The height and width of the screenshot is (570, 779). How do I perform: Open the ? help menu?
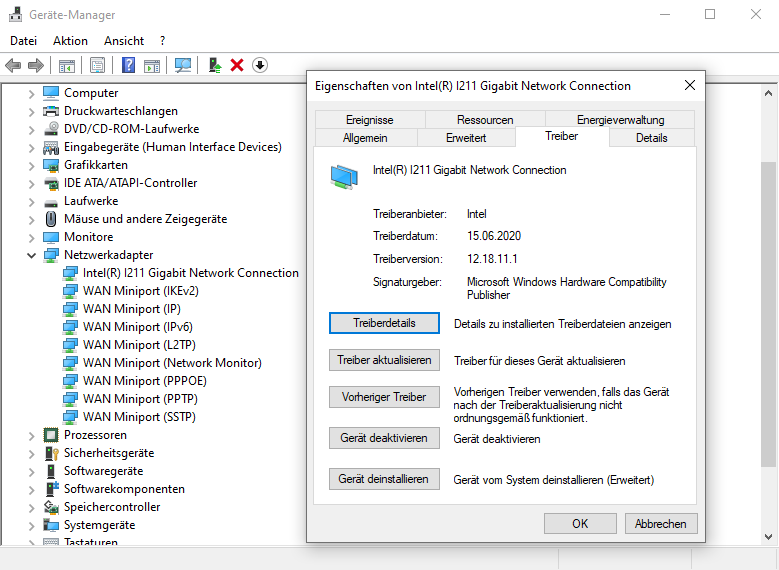pos(162,41)
